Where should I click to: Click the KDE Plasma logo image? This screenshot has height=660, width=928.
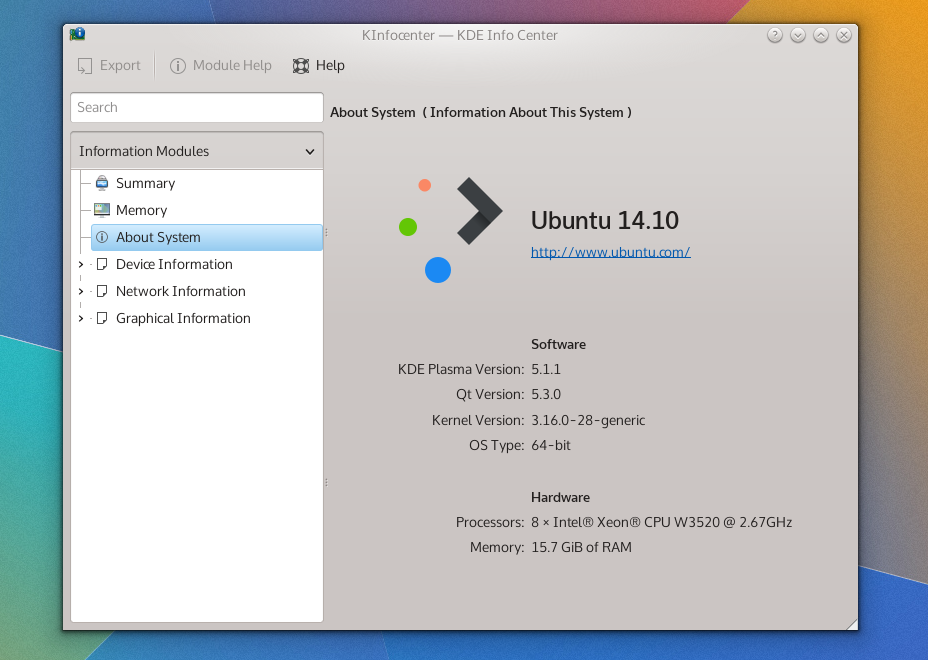[x=451, y=230]
